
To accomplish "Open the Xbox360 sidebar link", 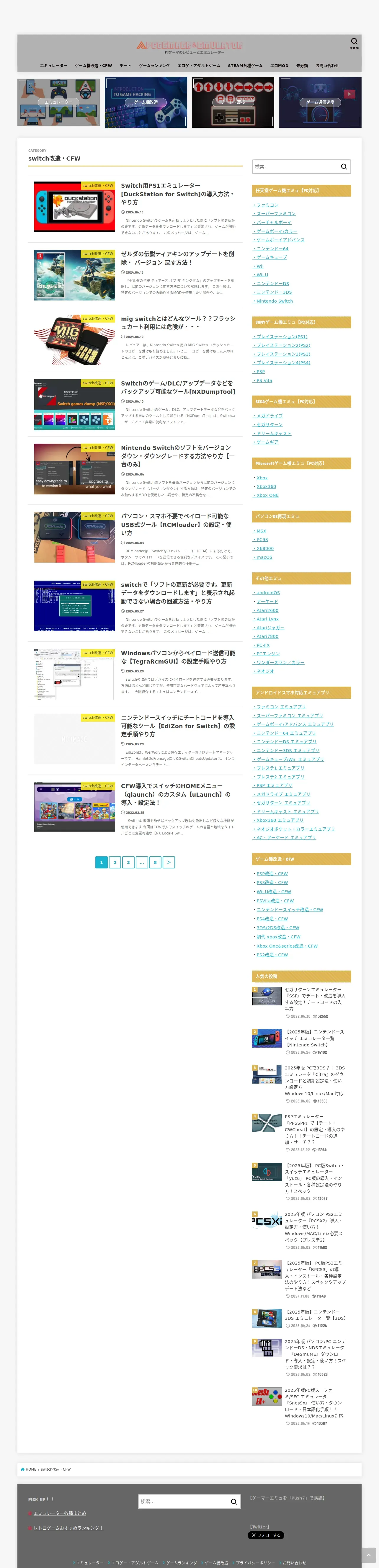I will pos(266,486).
